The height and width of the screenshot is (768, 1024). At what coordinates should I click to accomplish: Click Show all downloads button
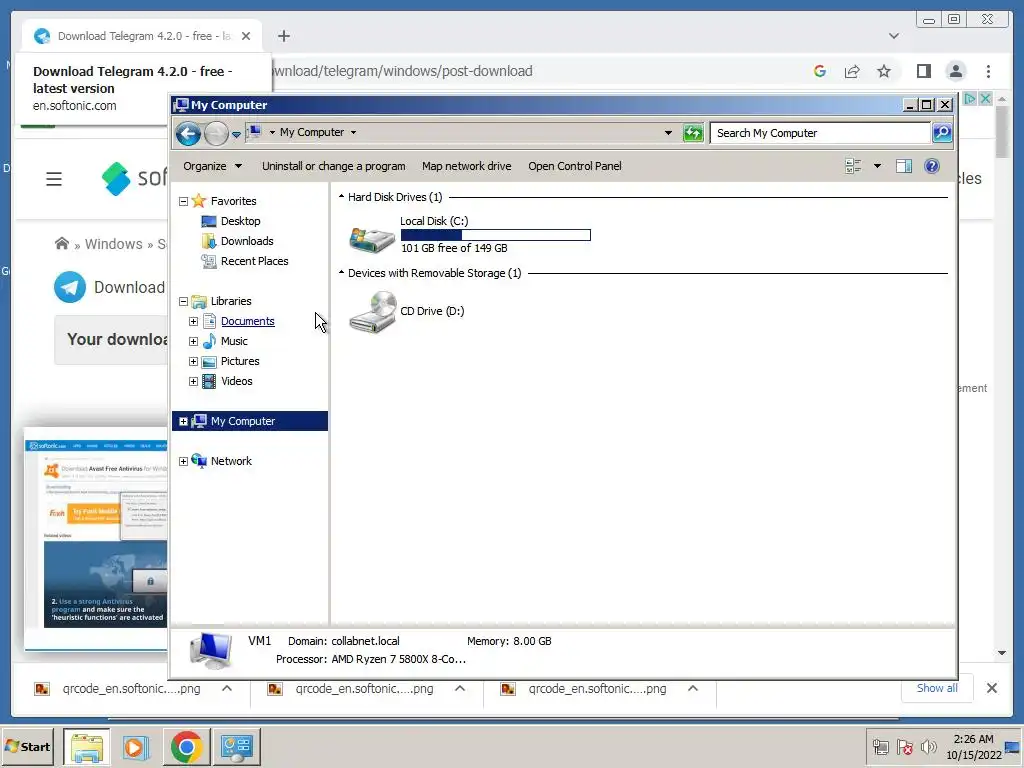(937, 688)
